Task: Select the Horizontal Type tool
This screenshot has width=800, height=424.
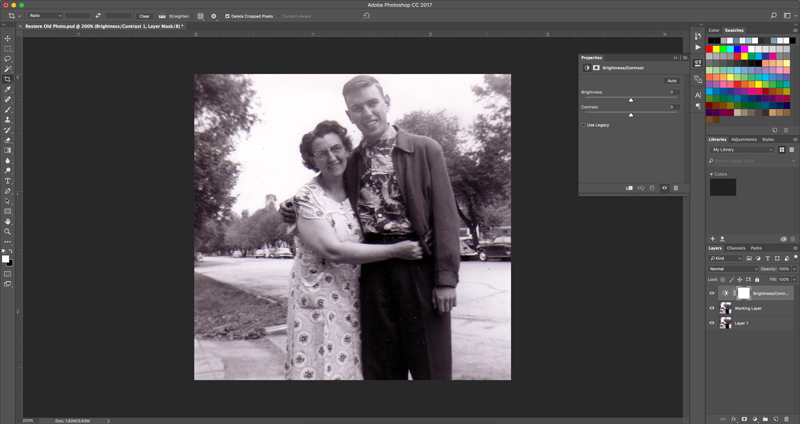Action: [x=8, y=181]
